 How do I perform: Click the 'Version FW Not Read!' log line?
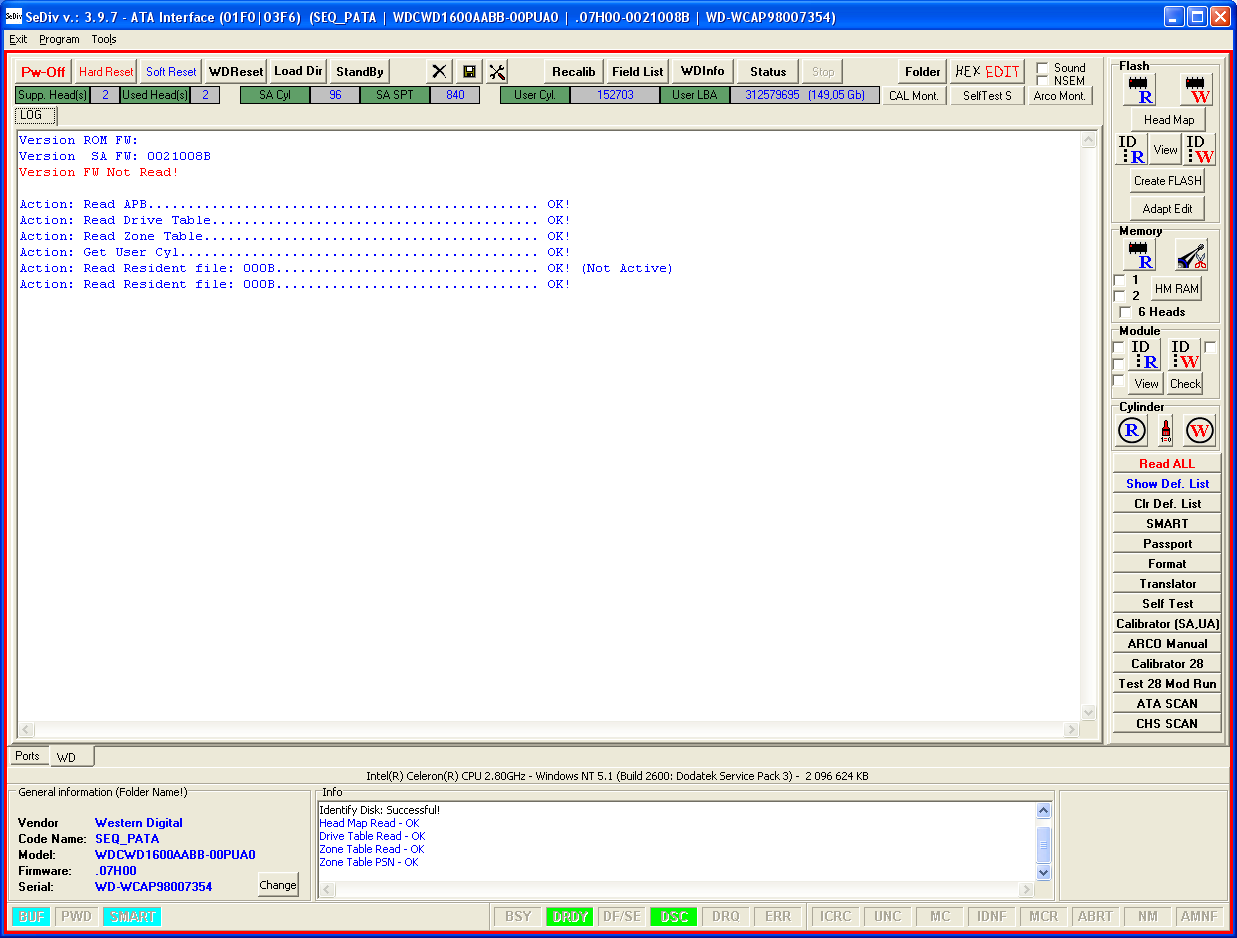coord(99,172)
